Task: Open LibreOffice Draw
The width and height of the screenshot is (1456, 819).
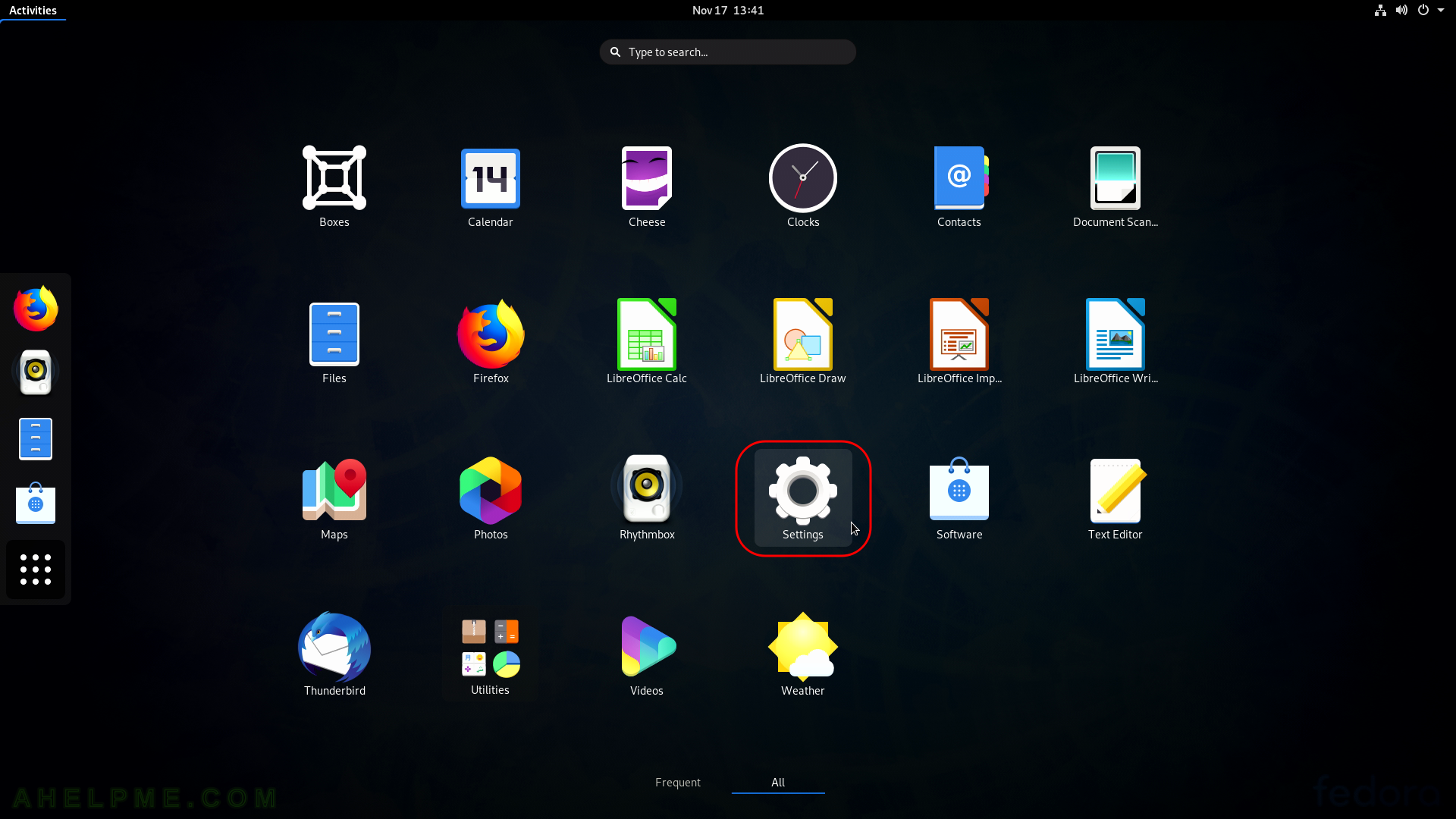Action: point(803,343)
